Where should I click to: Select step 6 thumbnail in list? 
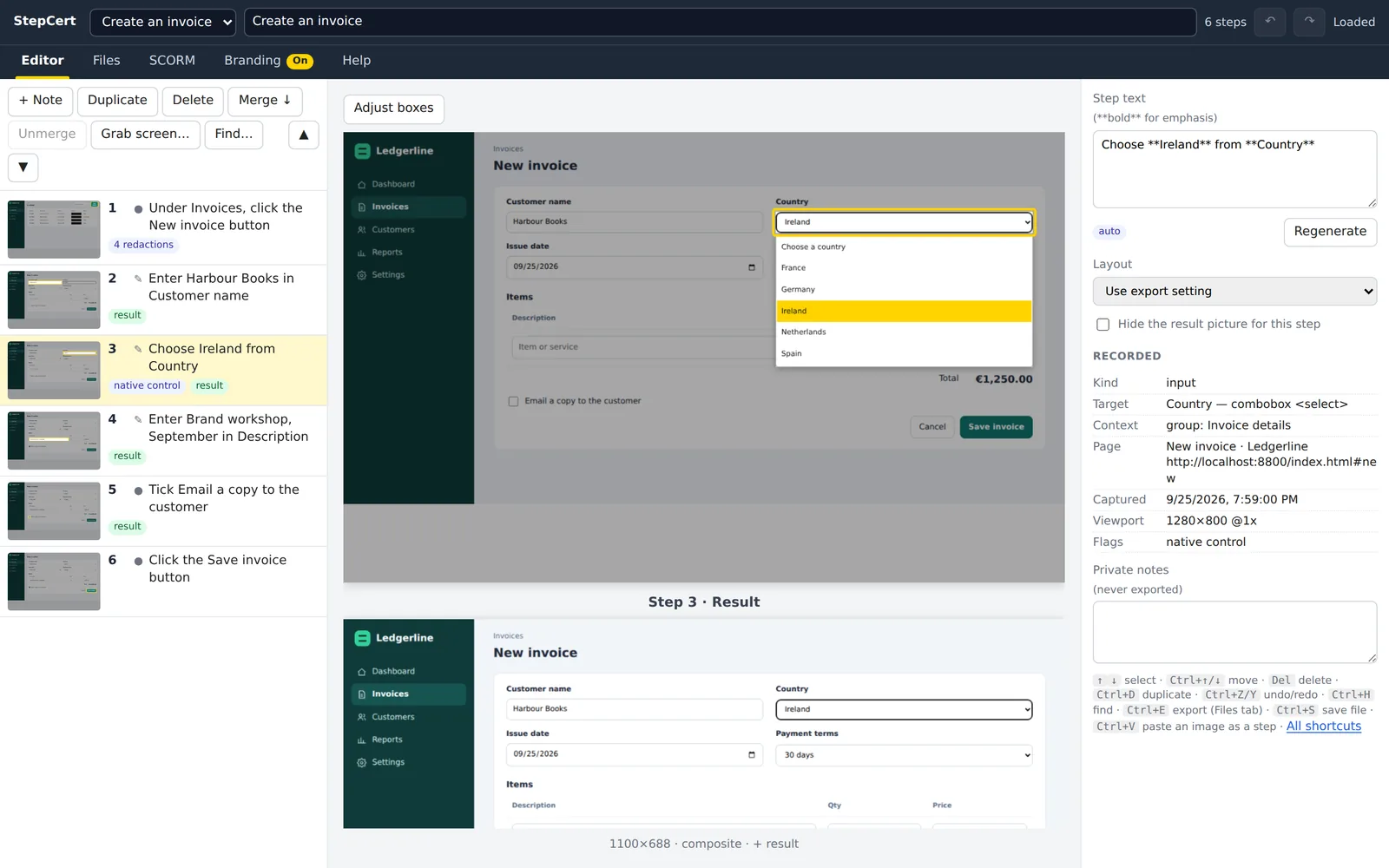54,582
